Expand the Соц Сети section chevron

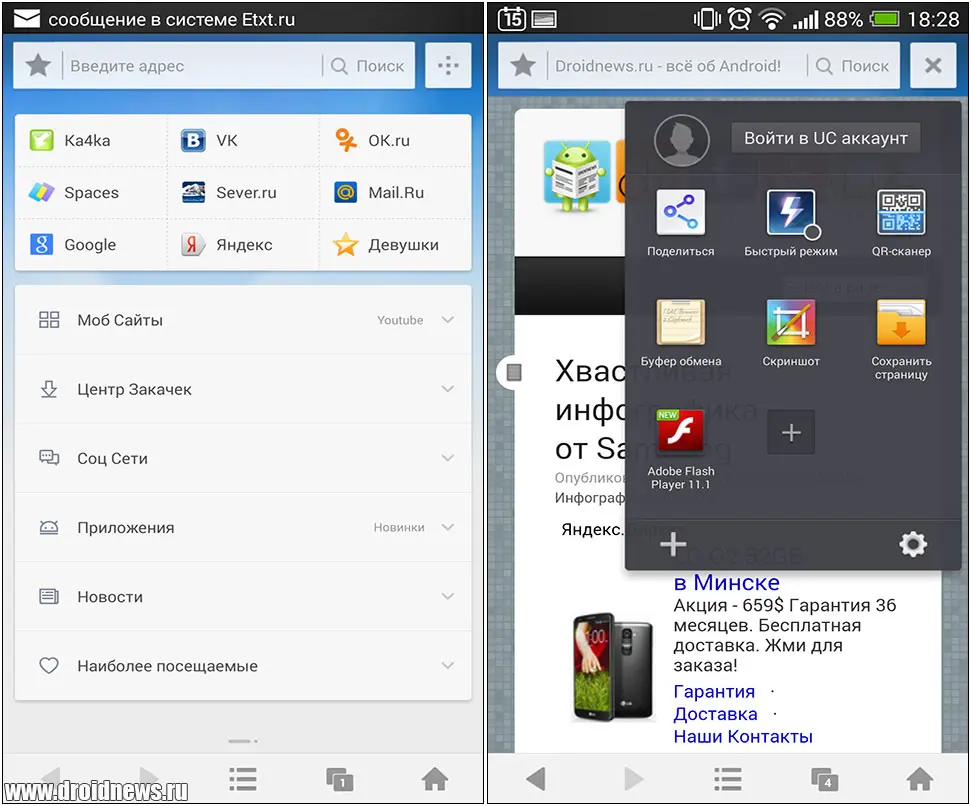click(x=448, y=458)
